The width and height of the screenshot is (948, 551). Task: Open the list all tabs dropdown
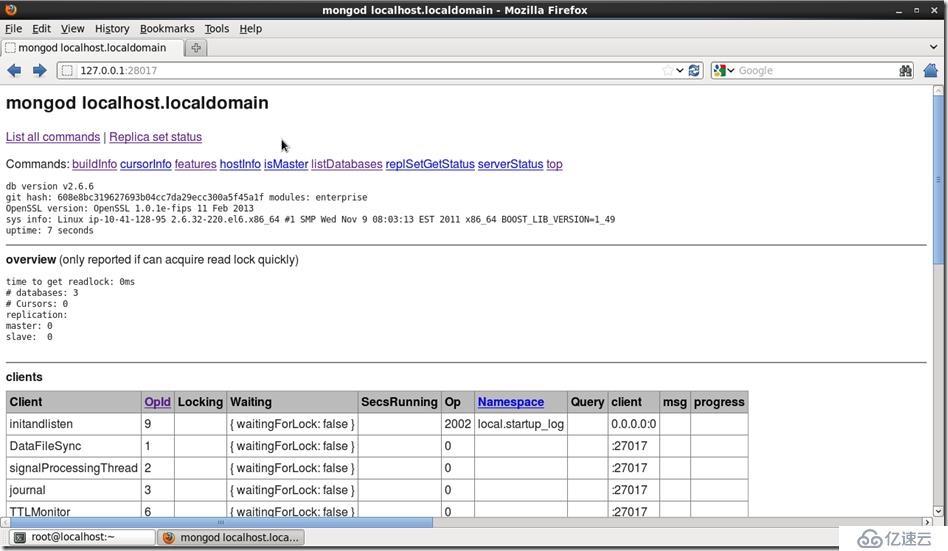click(934, 47)
